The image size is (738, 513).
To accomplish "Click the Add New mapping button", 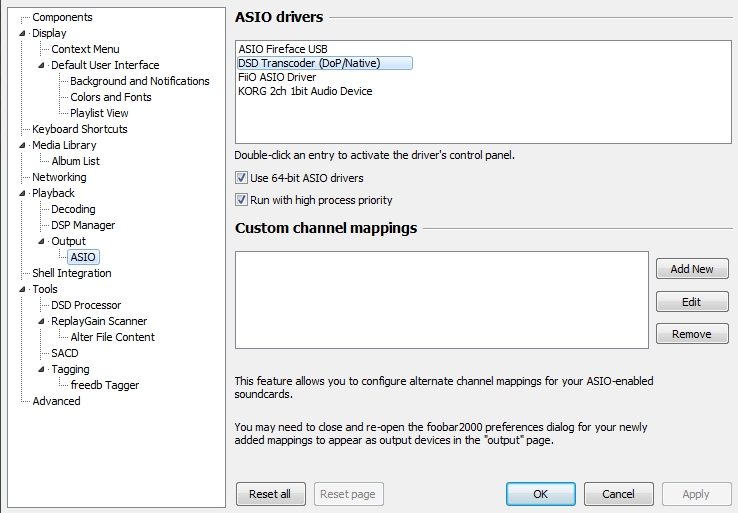I will (692, 269).
